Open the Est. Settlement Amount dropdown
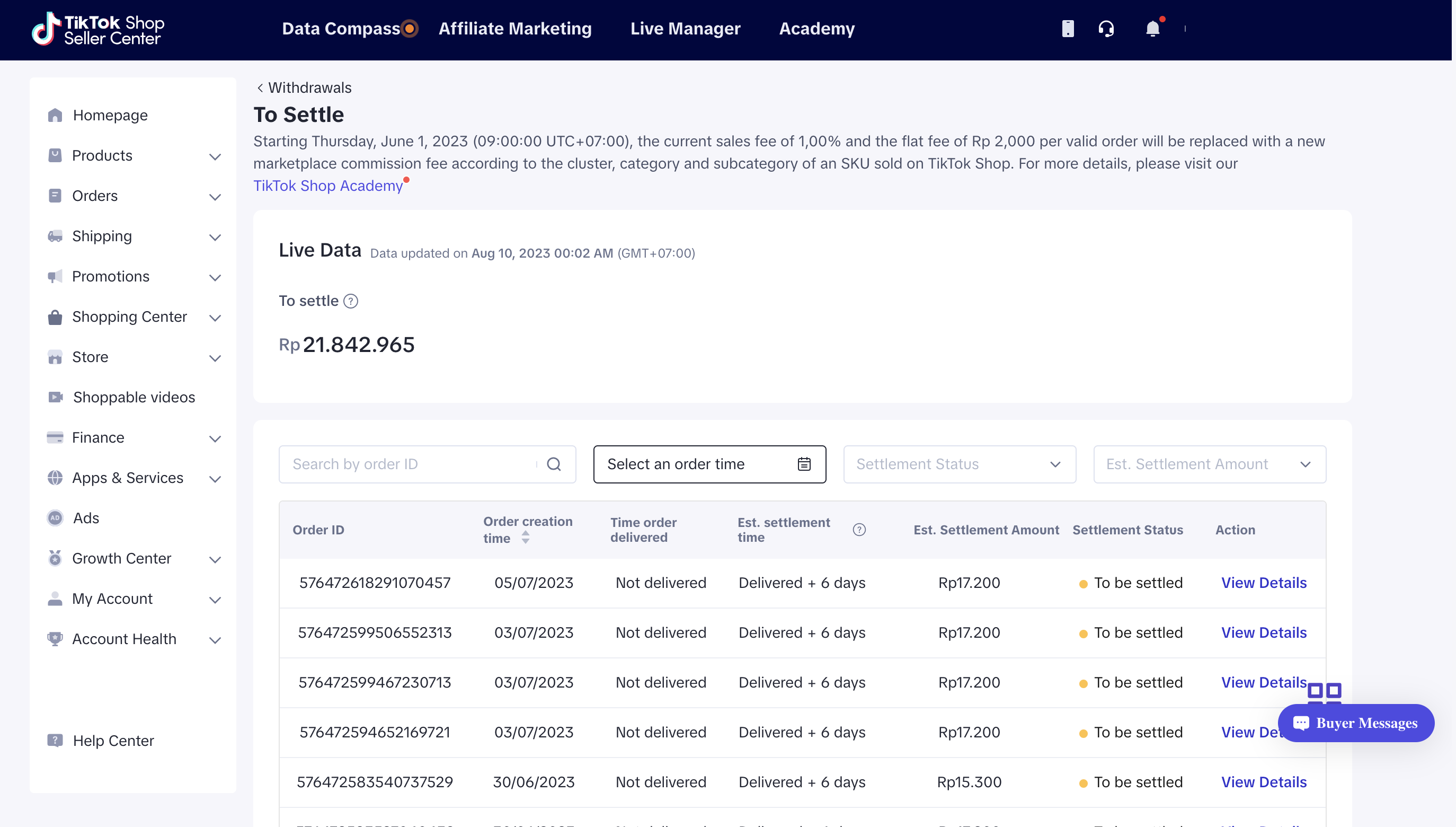Screen dimensions: 1456x827 (x=1209, y=464)
